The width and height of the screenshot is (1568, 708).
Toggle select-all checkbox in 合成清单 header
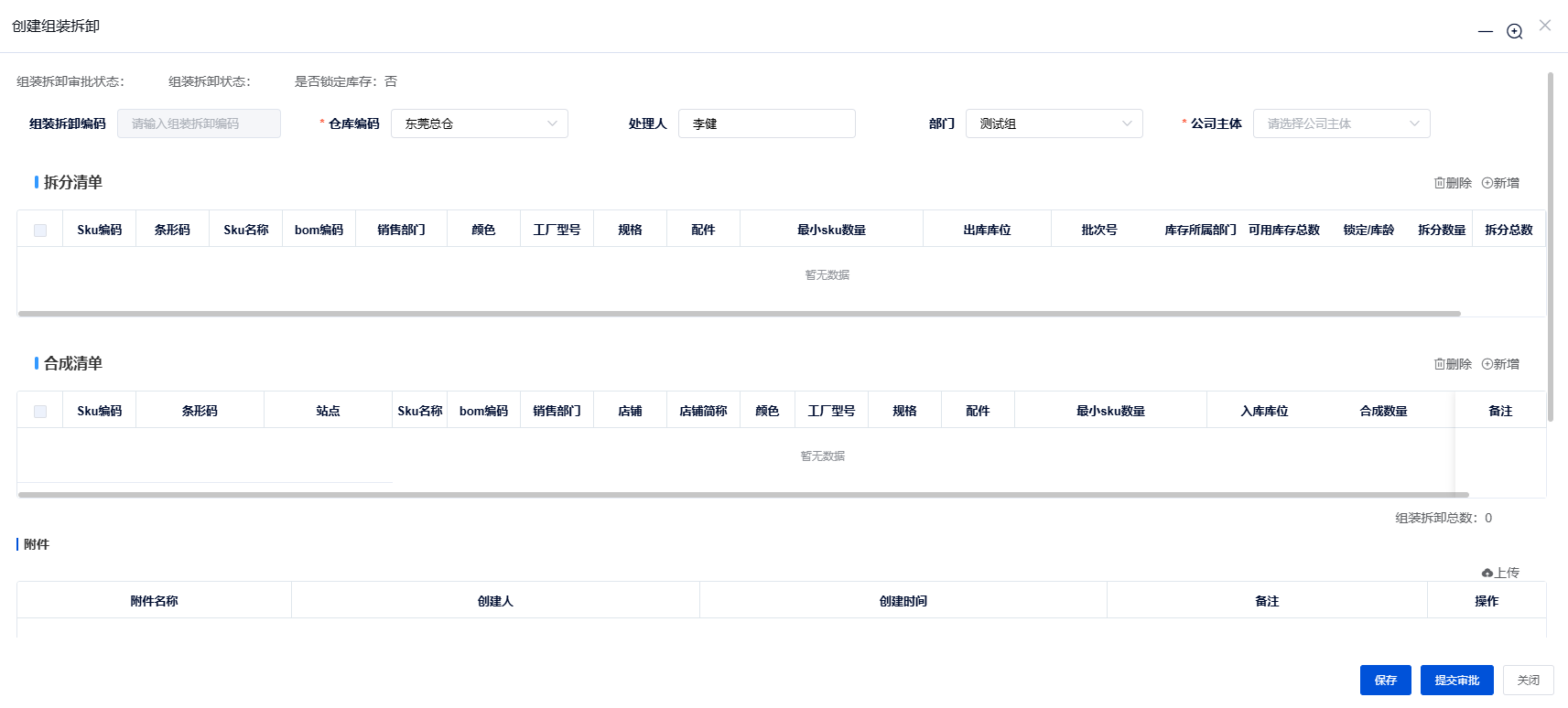pyautogui.click(x=40, y=411)
